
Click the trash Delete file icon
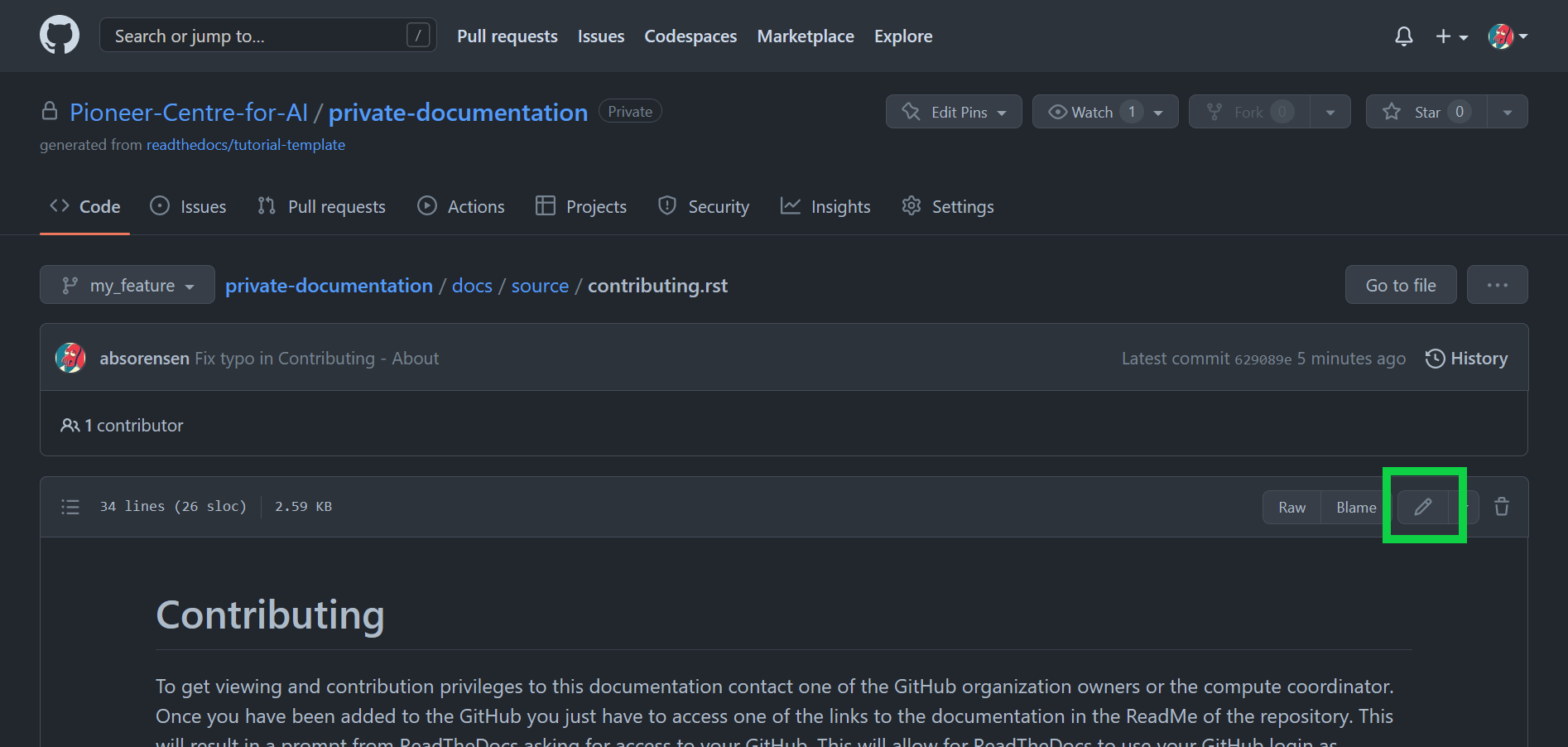coord(1502,507)
